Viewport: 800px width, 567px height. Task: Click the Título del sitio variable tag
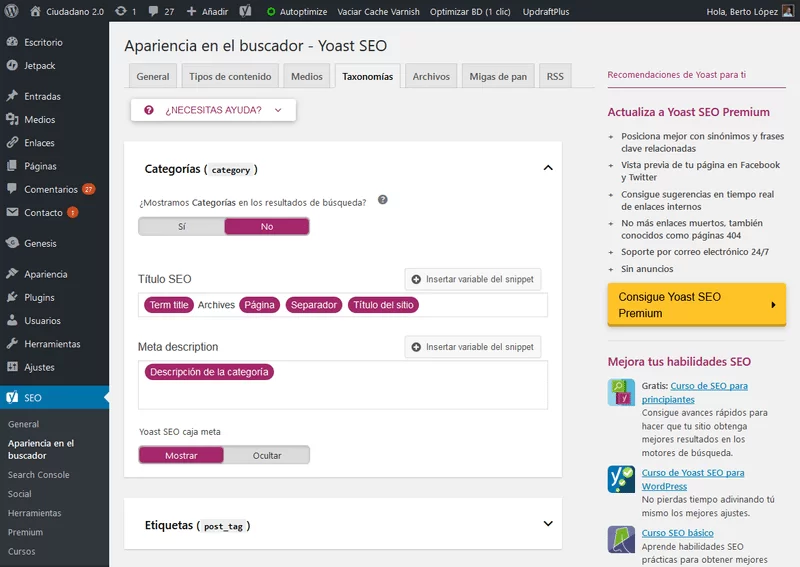coord(383,305)
